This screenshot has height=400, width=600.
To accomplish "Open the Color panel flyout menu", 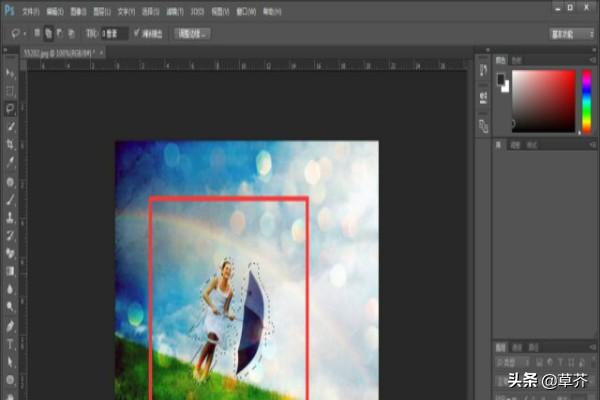I will pos(591,60).
